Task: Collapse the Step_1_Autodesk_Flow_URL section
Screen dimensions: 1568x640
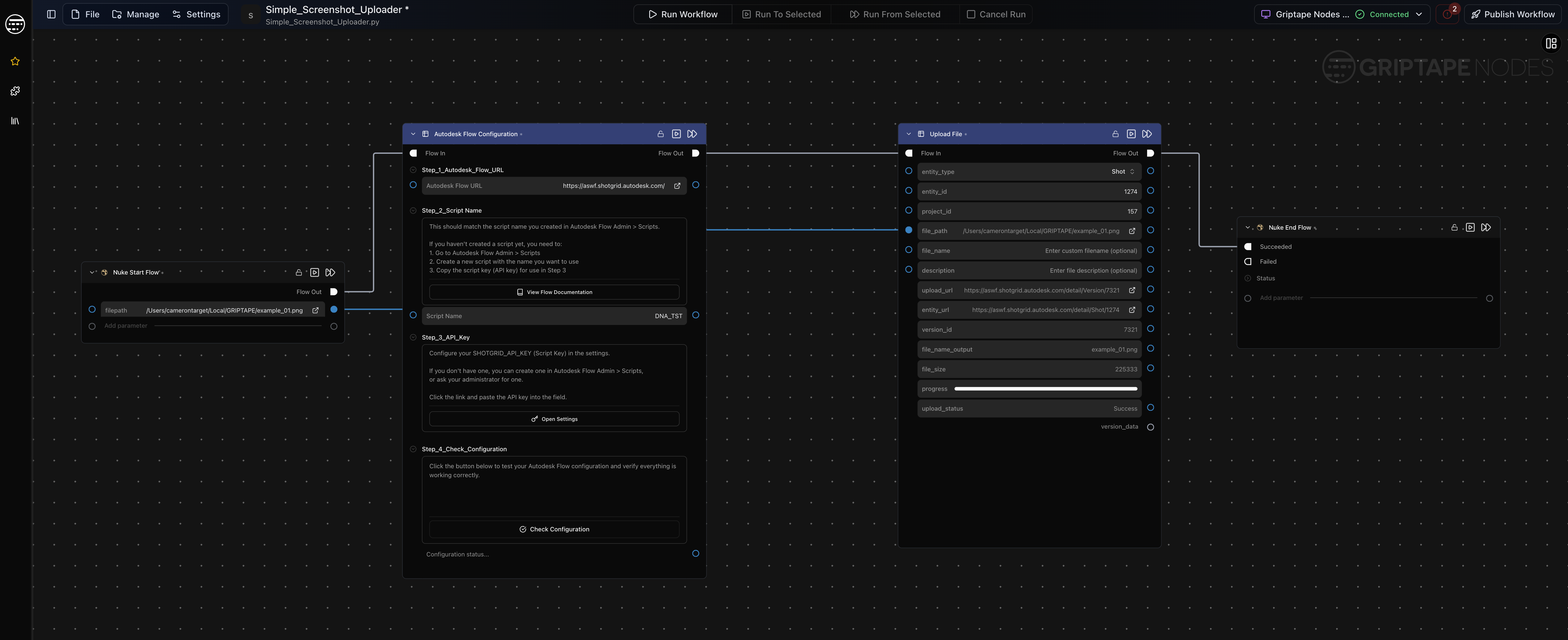Action: [x=413, y=170]
